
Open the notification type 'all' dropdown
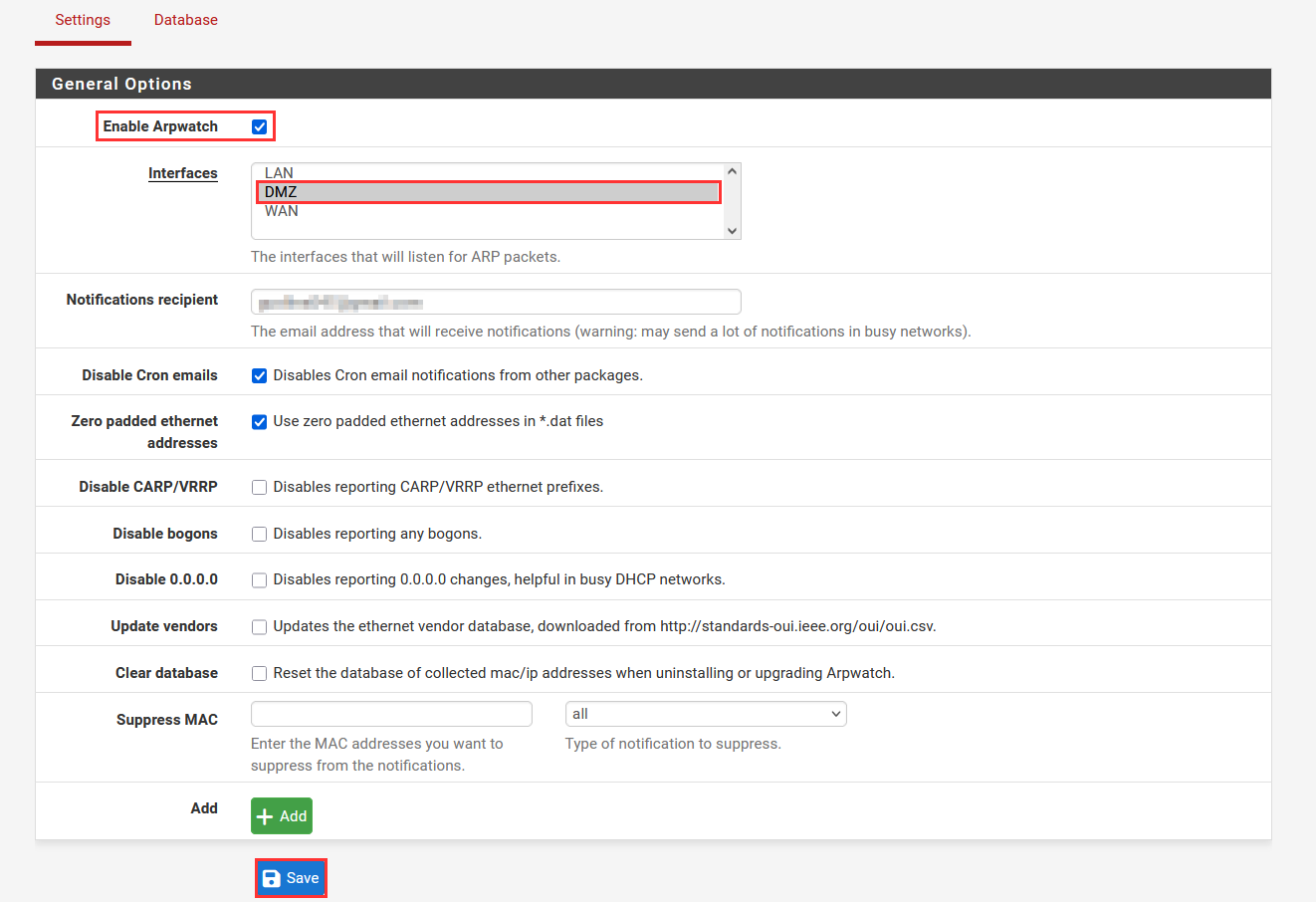tap(706, 714)
